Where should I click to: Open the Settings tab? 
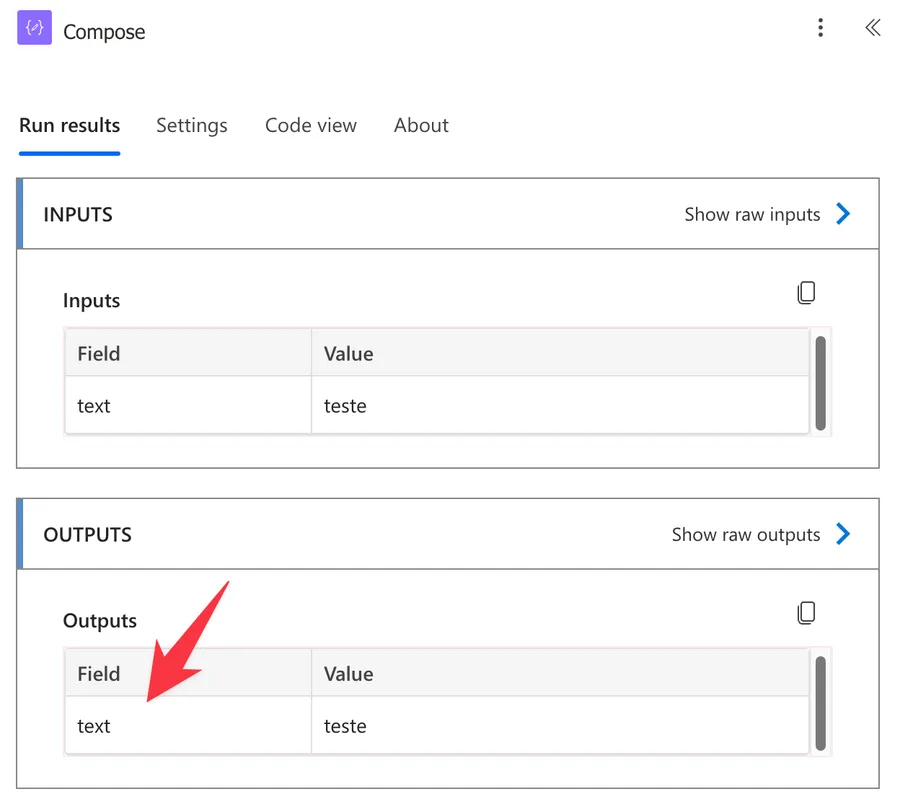[x=191, y=126]
